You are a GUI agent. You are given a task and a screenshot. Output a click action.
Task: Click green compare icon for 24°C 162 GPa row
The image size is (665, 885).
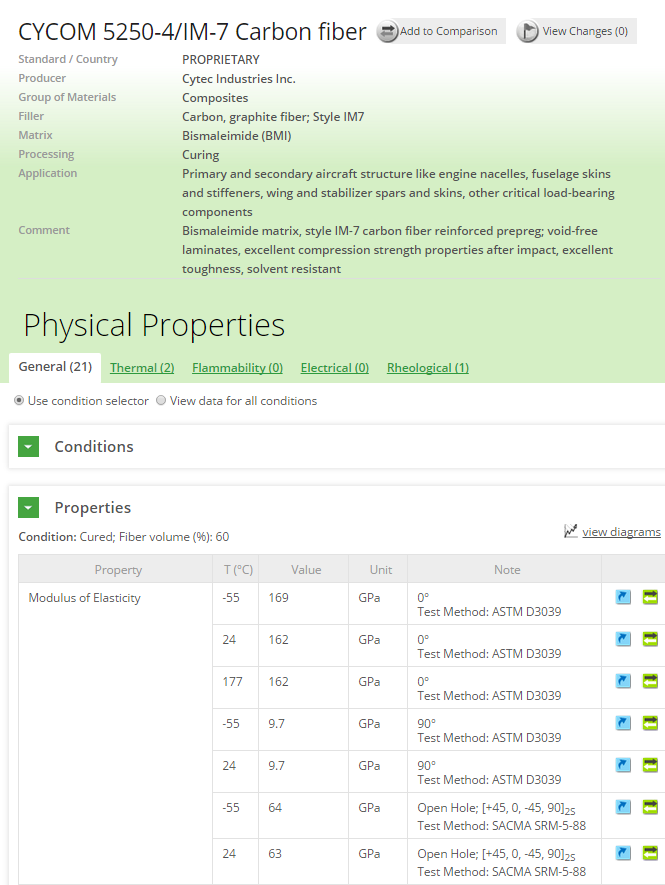[x=650, y=639]
